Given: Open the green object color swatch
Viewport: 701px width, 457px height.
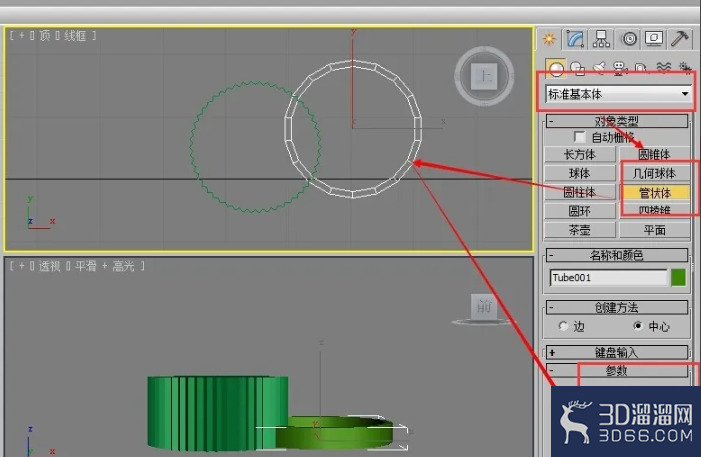Looking at the screenshot, I should [x=679, y=278].
